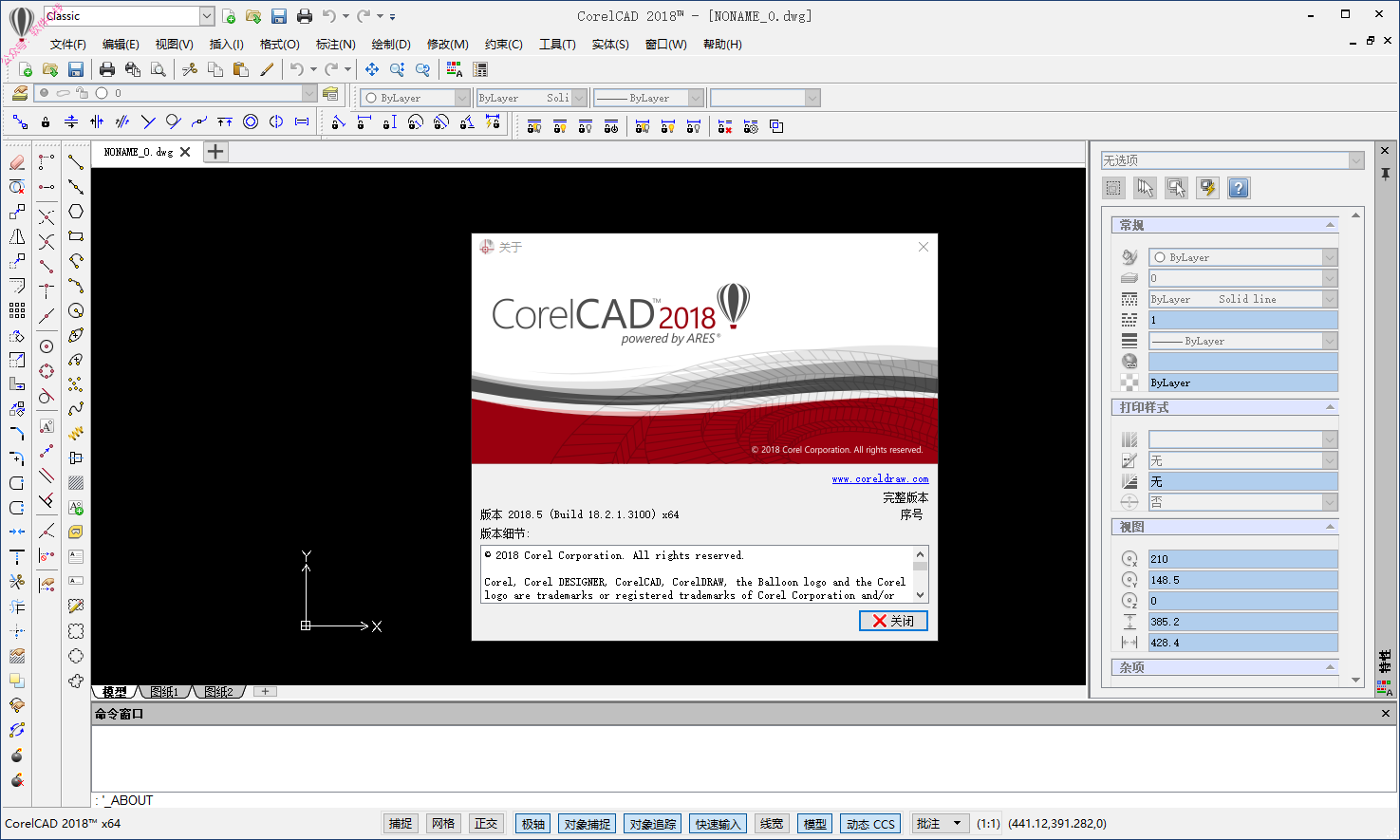The width and height of the screenshot is (1400, 840).
Task: Select the Delete eraser tool
Action: pos(17,162)
